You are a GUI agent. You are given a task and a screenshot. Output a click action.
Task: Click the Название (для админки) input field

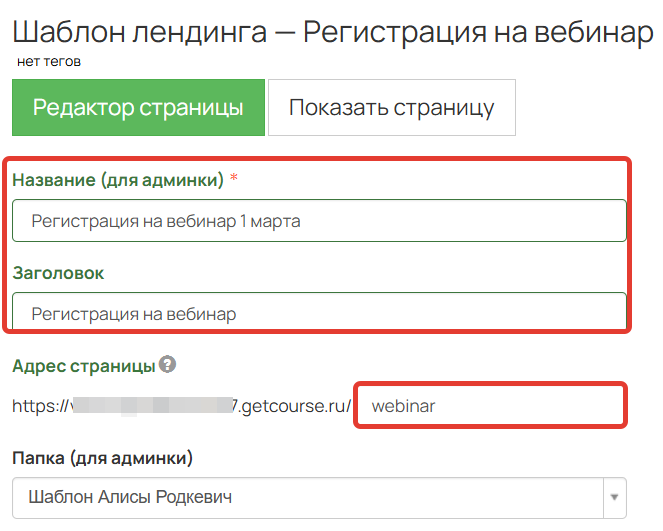pos(319,221)
